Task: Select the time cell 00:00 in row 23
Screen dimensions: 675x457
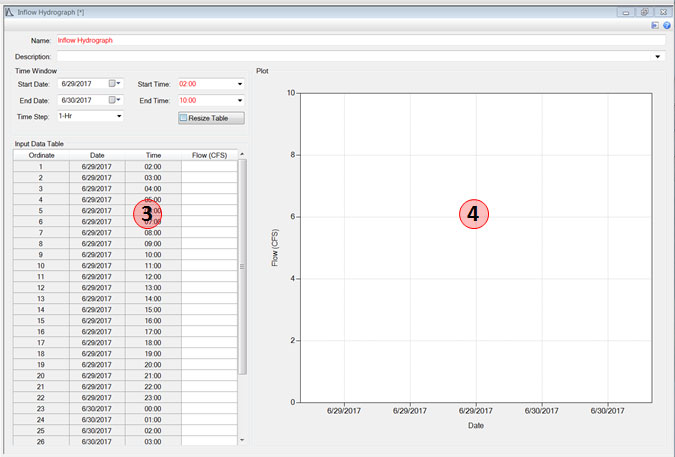Action: click(153, 409)
